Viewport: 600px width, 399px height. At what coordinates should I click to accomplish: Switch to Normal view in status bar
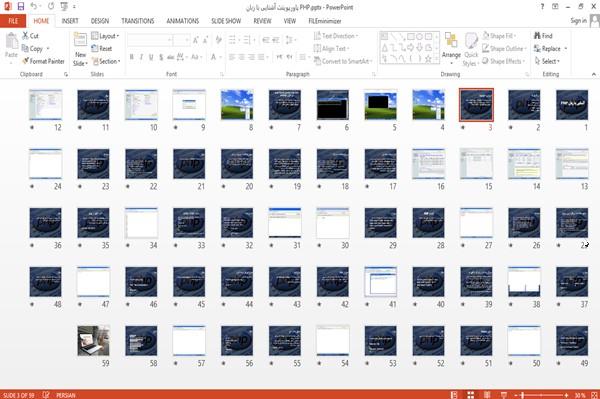click(x=454, y=395)
